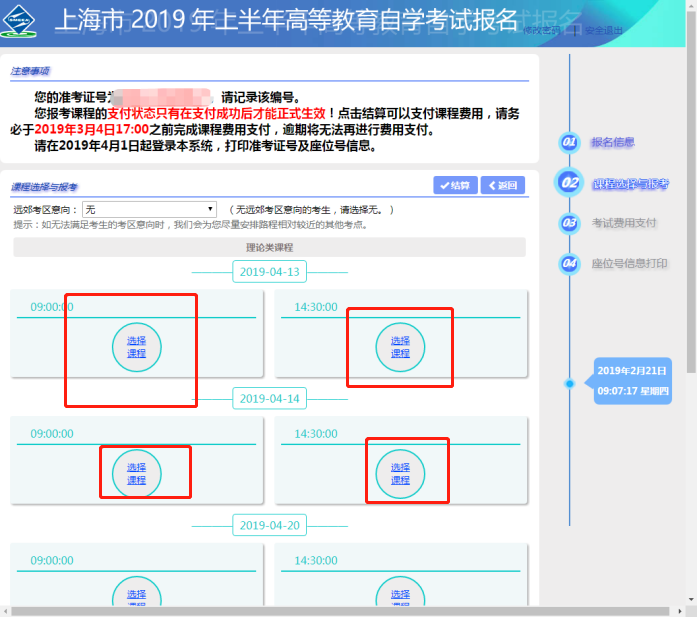Click 修改密码 in the header
This screenshot has width=697, height=617.
(x=541, y=31)
